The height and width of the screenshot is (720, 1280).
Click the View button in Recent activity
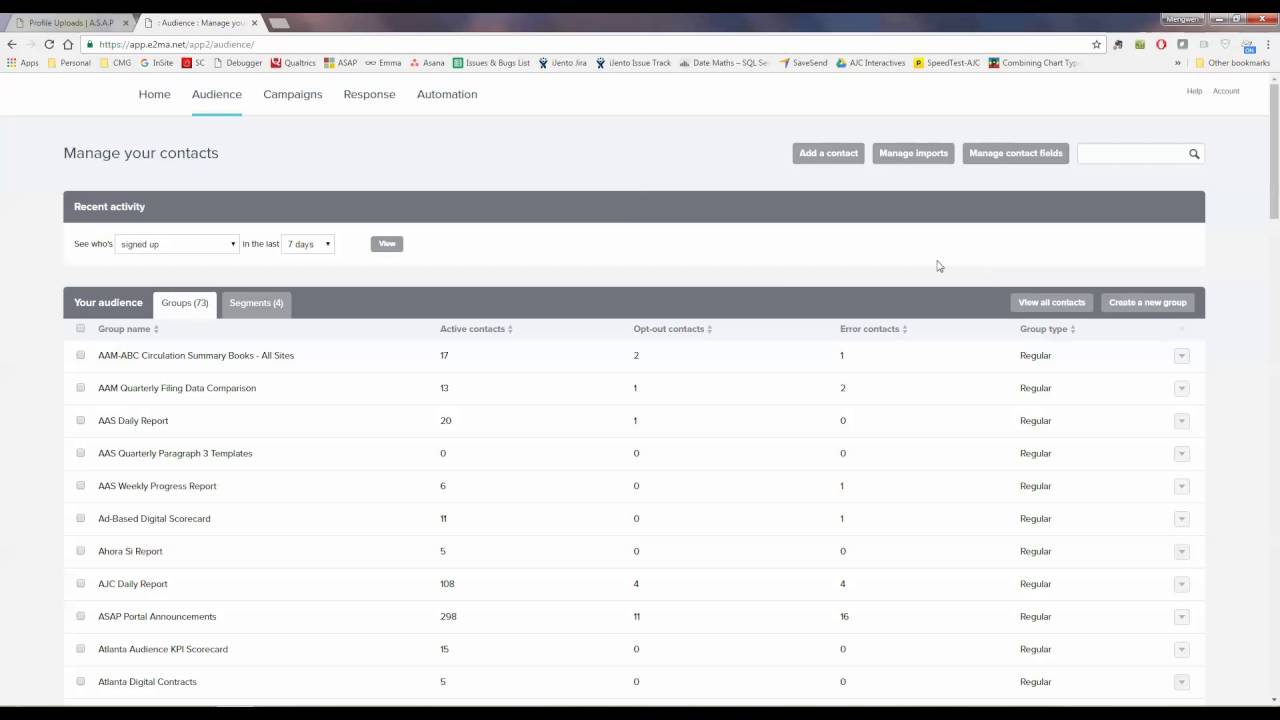click(x=387, y=244)
